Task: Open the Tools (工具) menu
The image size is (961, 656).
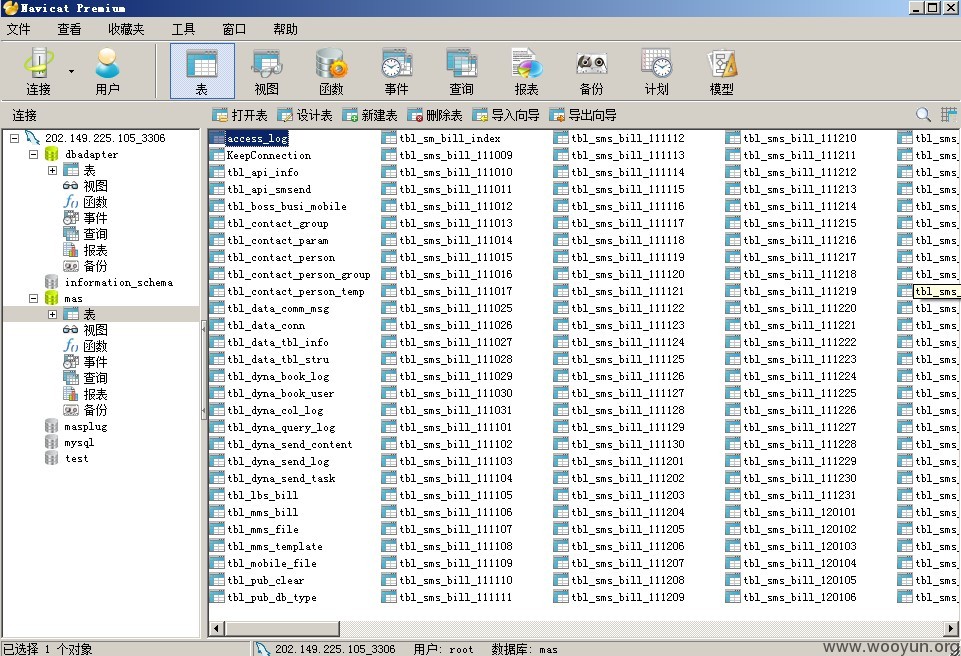Action: pyautogui.click(x=183, y=29)
